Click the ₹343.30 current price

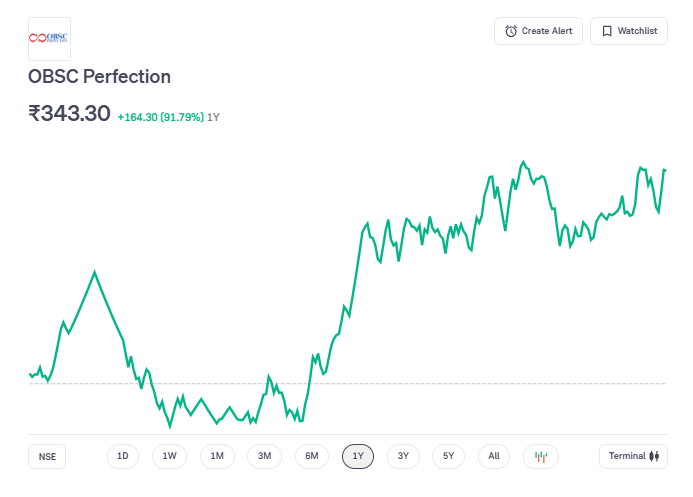click(x=69, y=113)
